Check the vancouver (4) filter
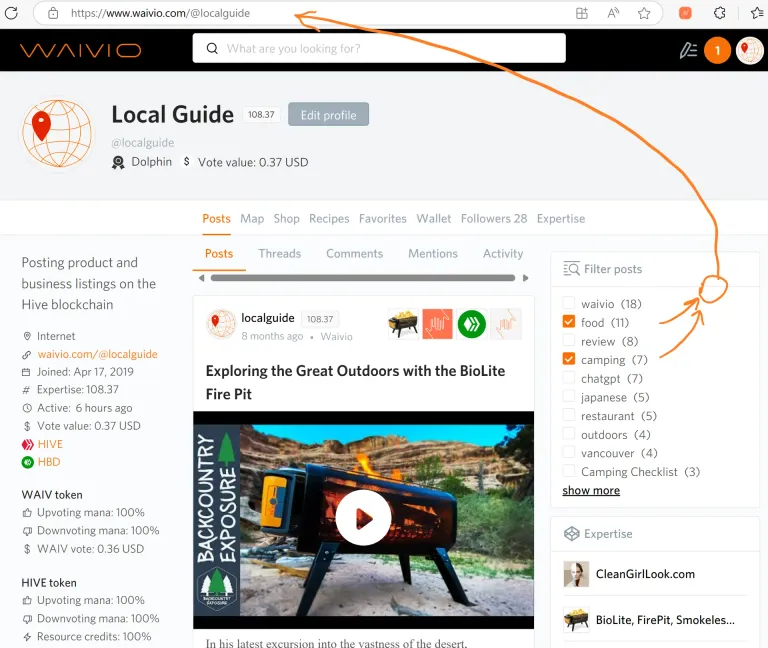 (569, 453)
